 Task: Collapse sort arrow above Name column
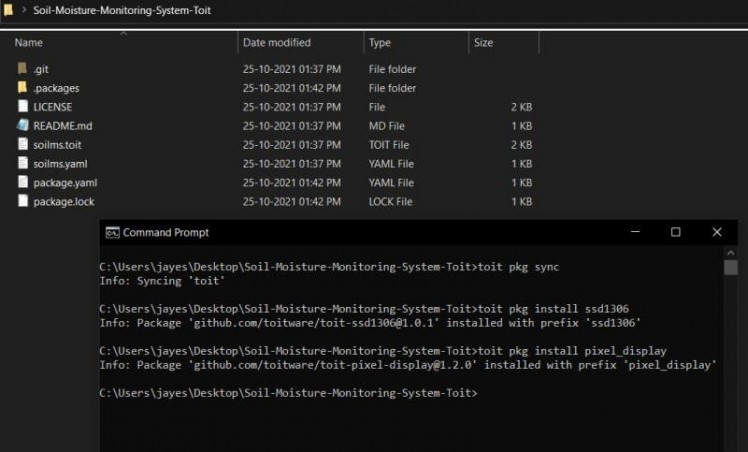pyautogui.click(x=124, y=33)
